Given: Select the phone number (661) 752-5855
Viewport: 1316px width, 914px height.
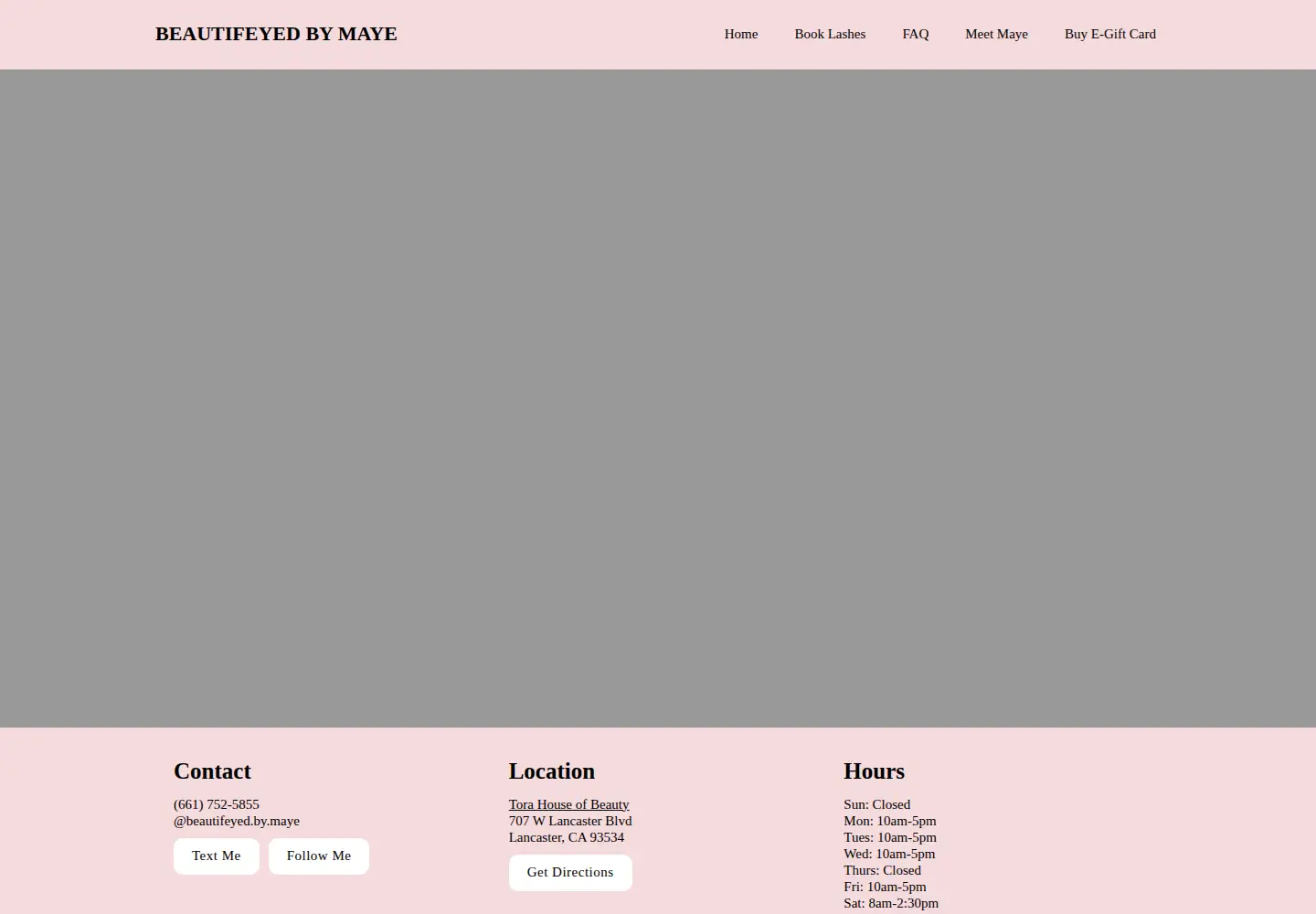Looking at the screenshot, I should pos(217,804).
